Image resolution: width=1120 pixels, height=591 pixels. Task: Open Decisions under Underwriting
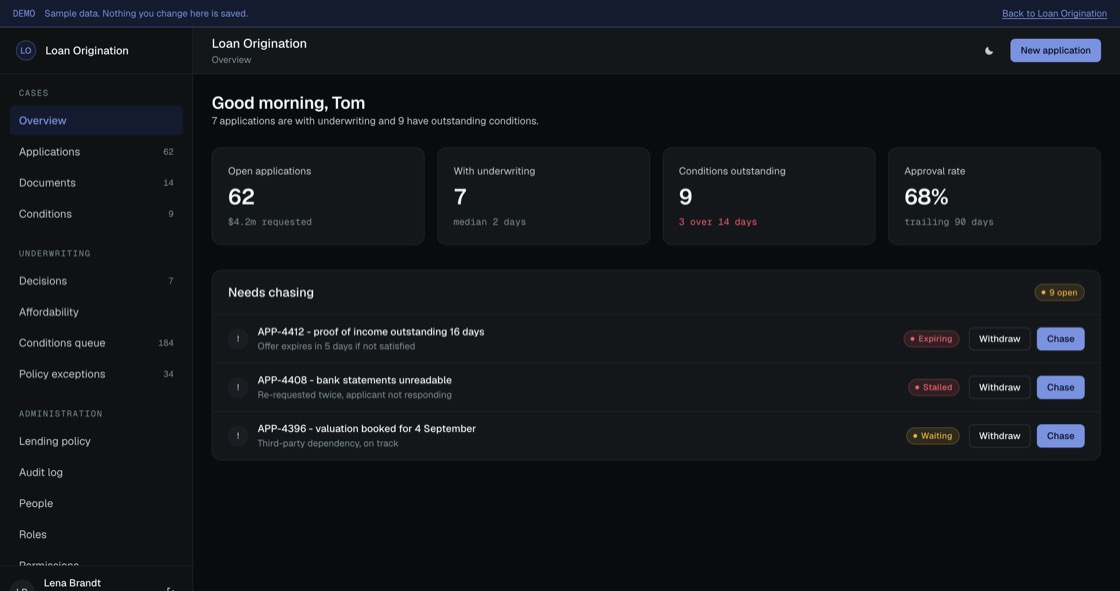click(96, 281)
